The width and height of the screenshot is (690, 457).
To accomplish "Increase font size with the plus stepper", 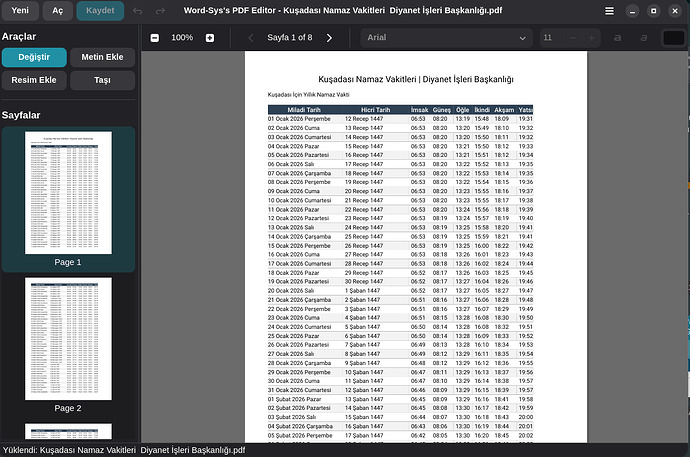I will [592, 38].
